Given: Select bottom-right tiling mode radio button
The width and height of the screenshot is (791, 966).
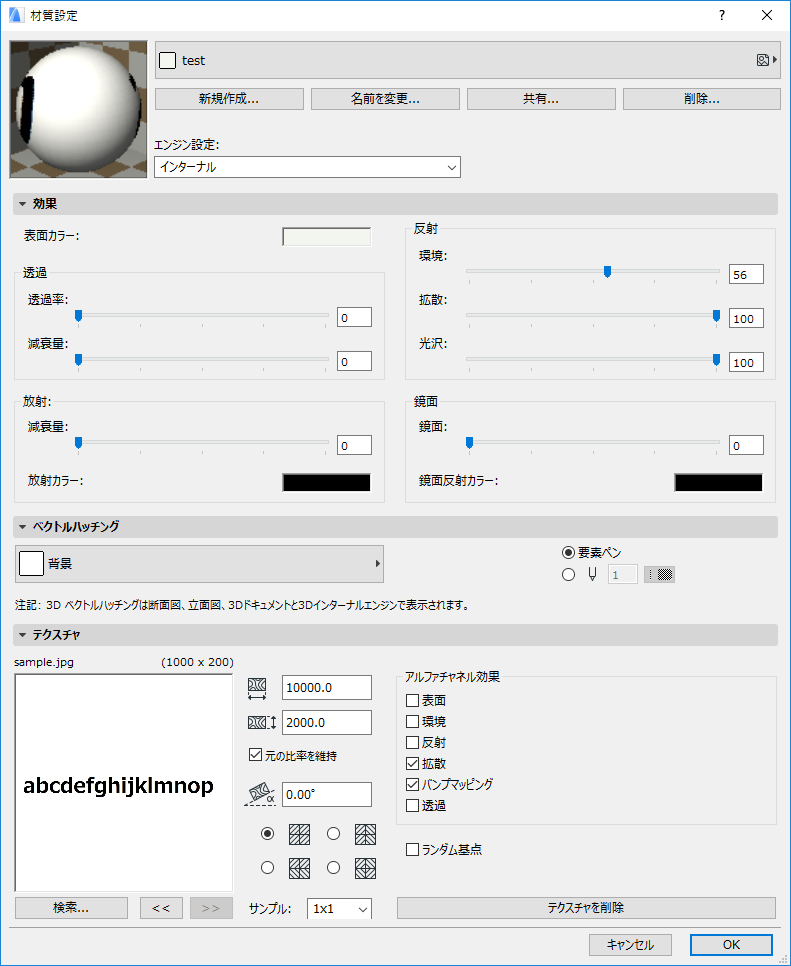Looking at the screenshot, I should point(333,868).
